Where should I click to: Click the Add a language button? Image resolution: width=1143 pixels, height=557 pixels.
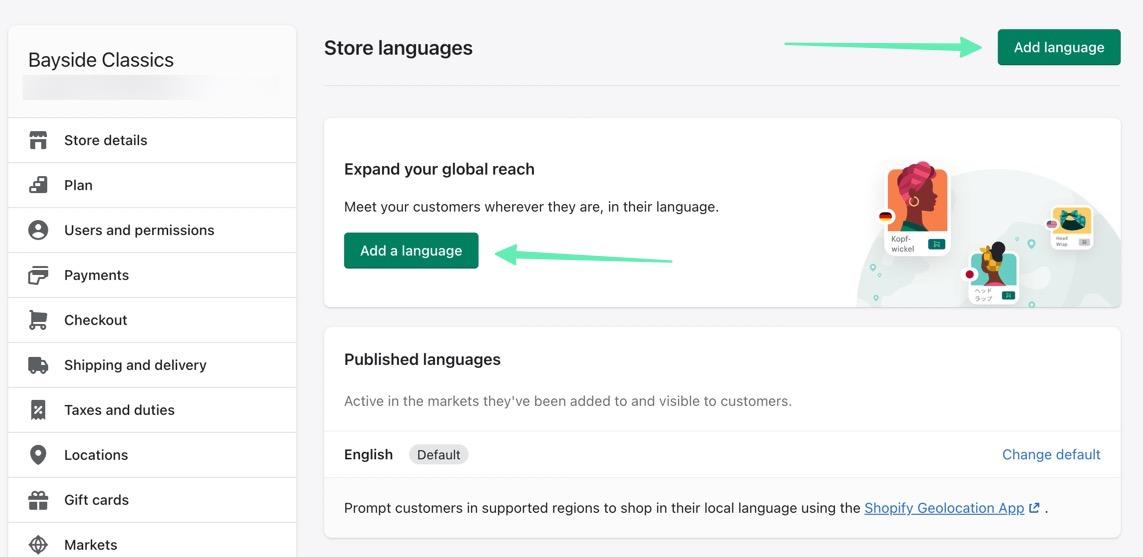(x=411, y=251)
